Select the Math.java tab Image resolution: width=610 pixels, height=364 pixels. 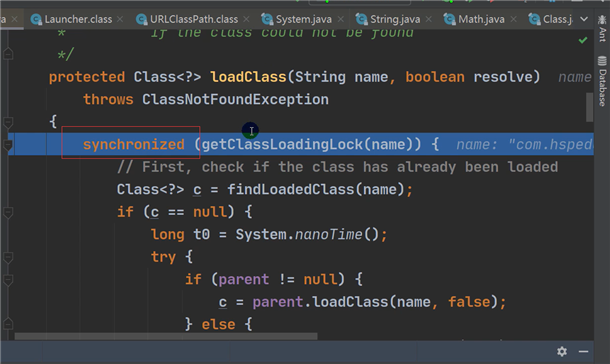tap(481, 19)
